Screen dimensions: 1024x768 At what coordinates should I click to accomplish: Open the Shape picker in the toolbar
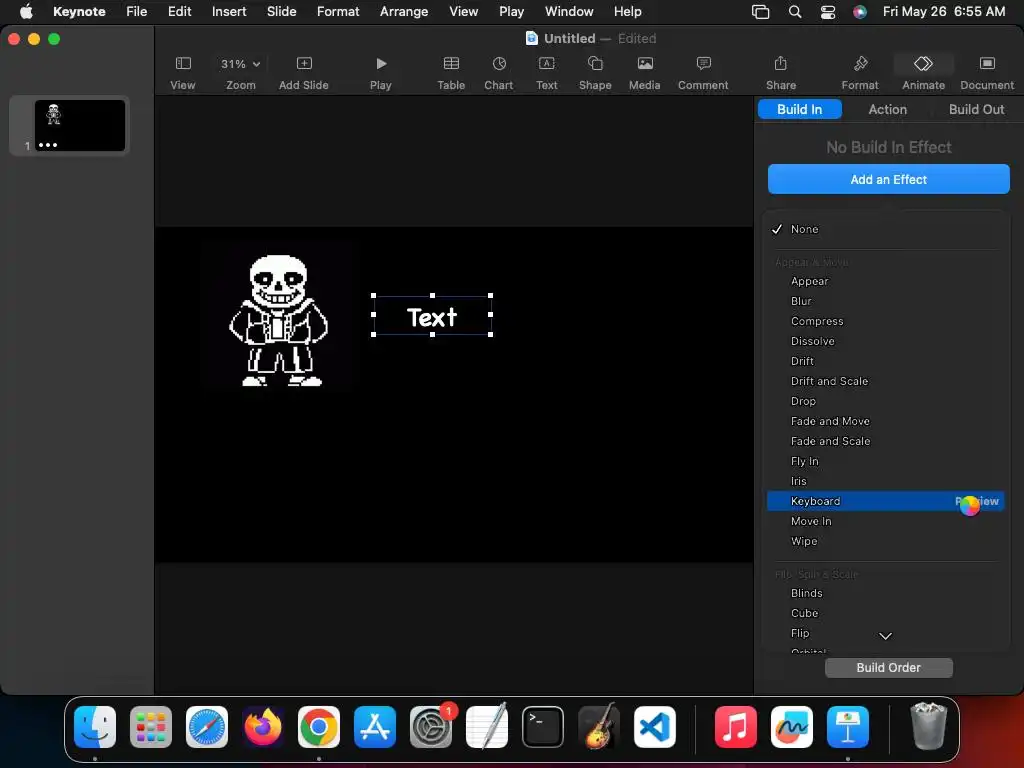coord(595,72)
